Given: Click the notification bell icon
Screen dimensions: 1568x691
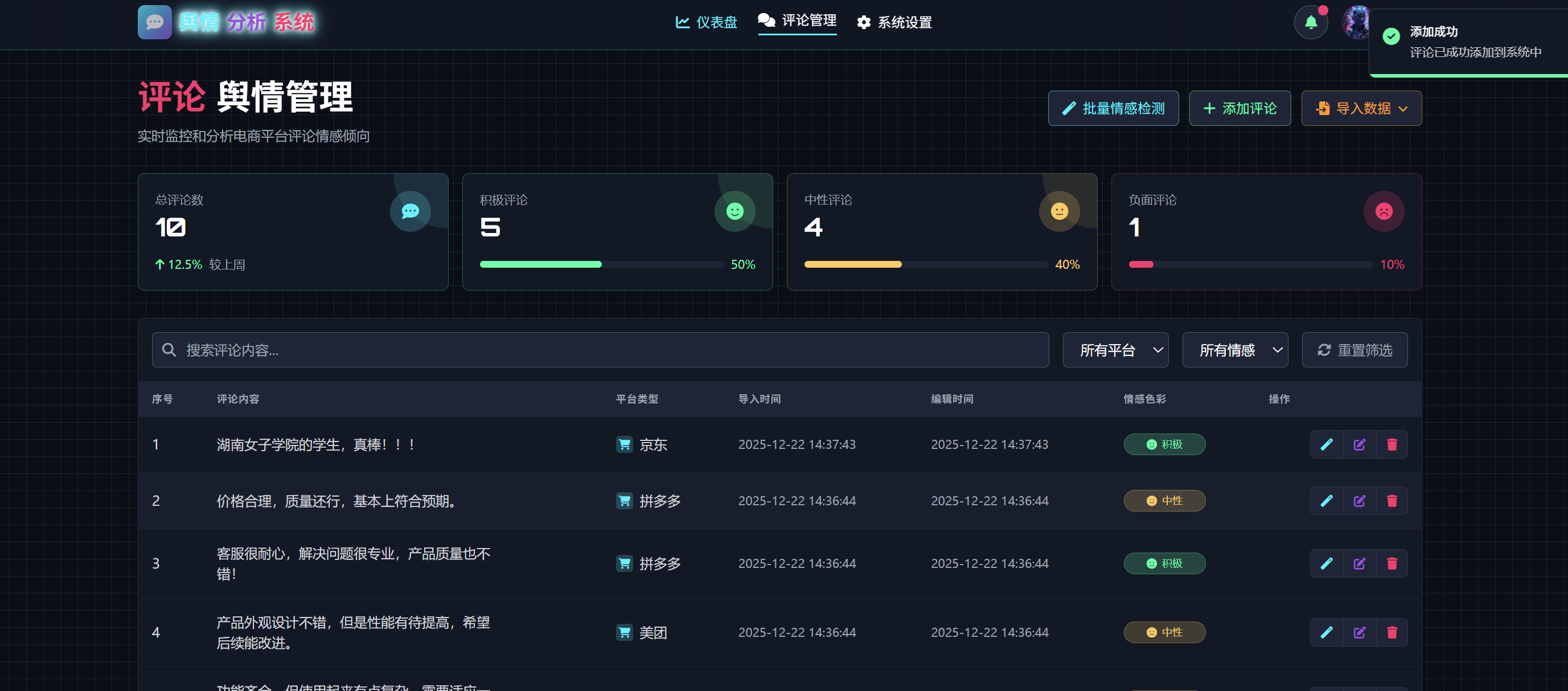Looking at the screenshot, I should pyautogui.click(x=1311, y=23).
